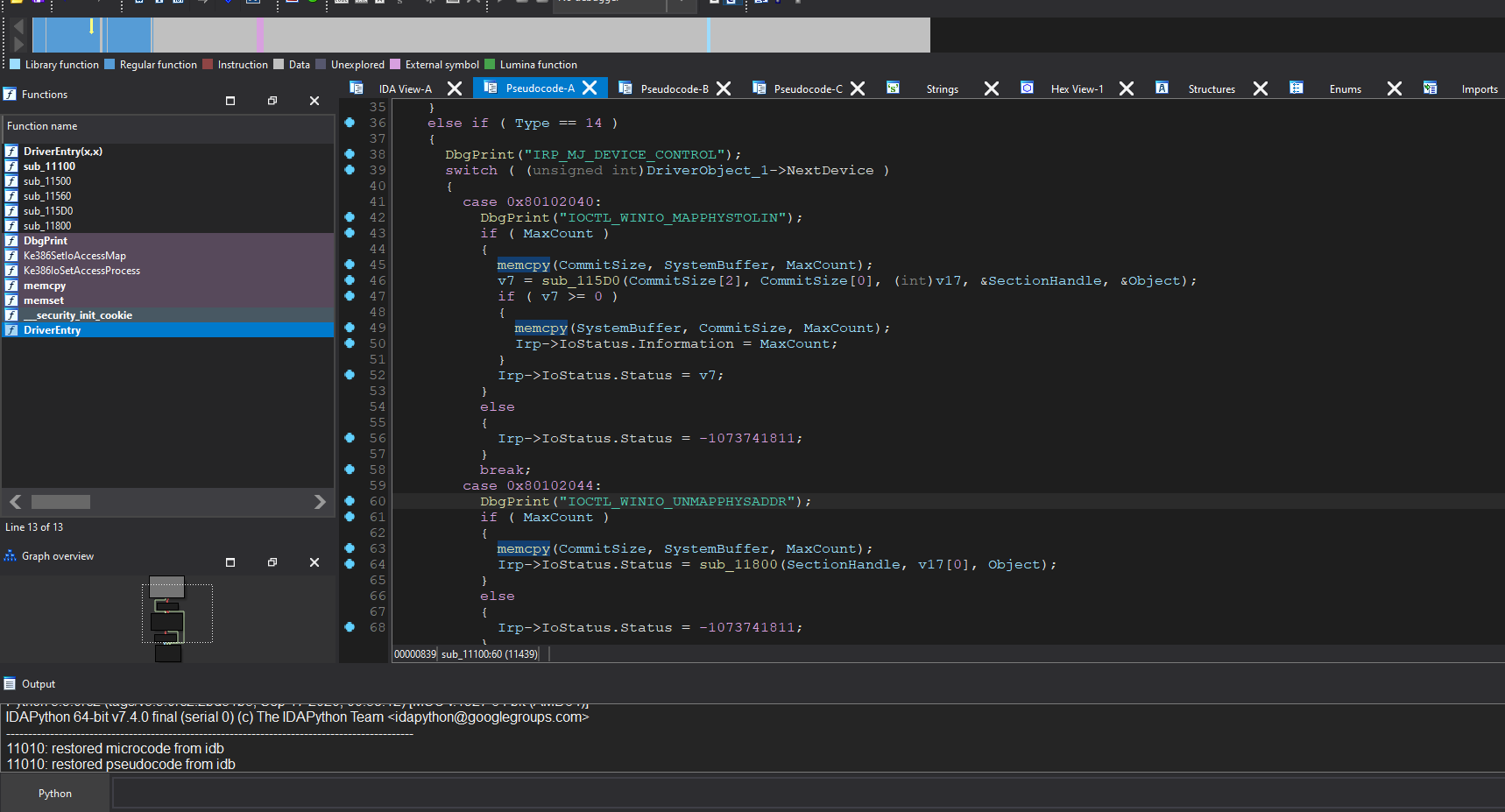The width and height of the screenshot is (1505, 812).
Task: Toggle the breakpoint dot on line 42
Action: click(350, 217)
